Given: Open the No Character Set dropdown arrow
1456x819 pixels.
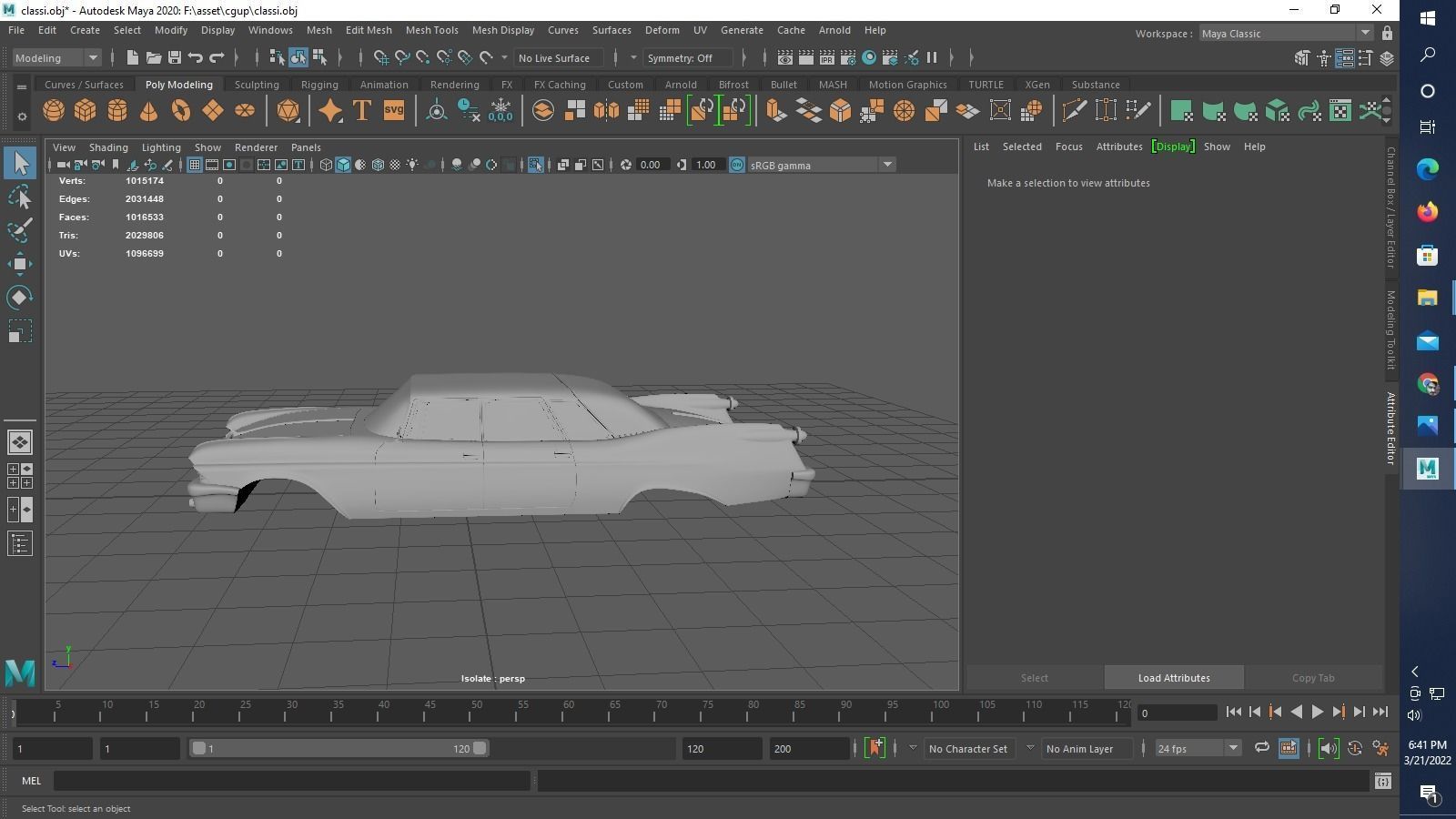Looking at the screenshot, I should click(x=913, y=748).
